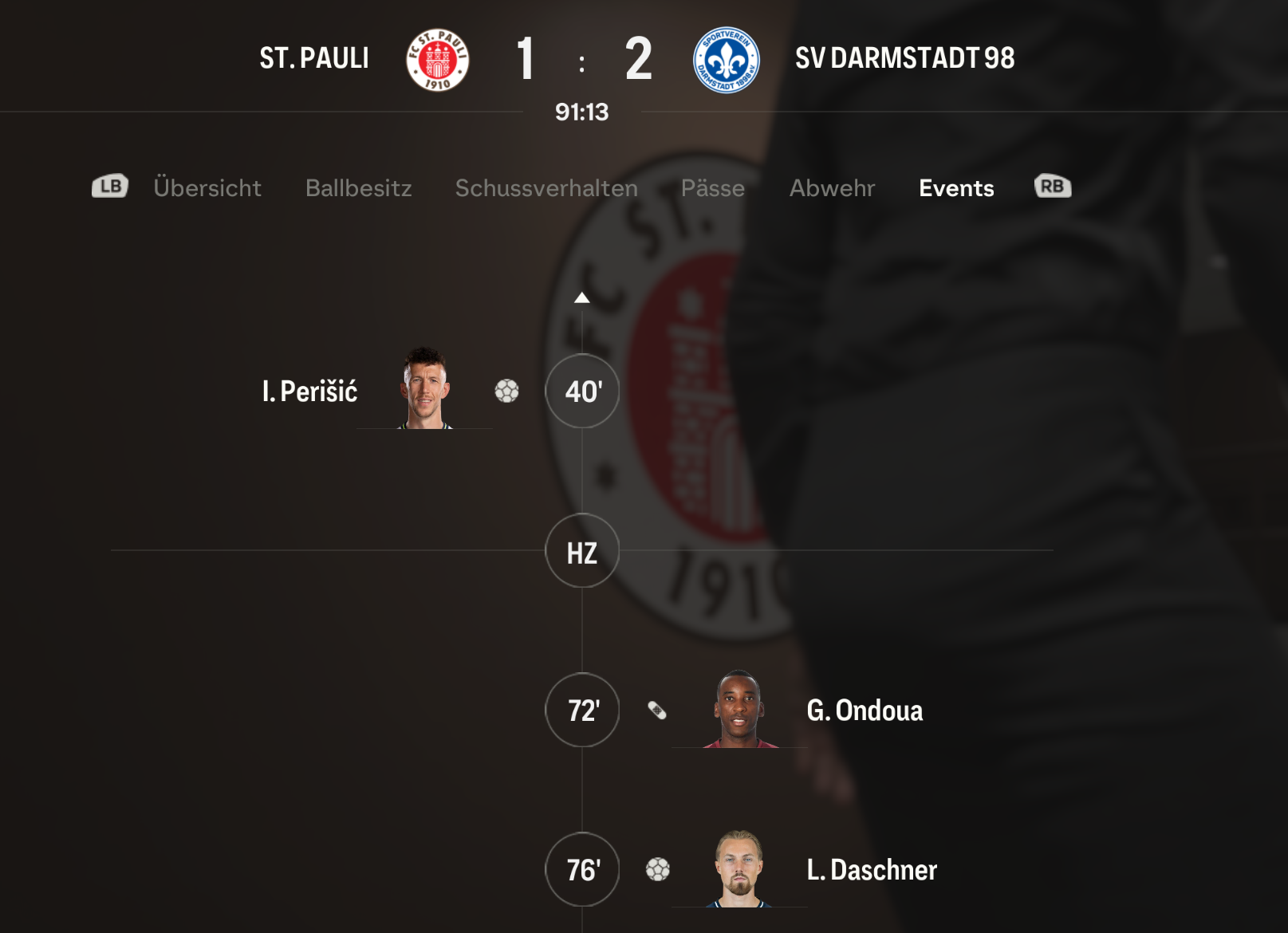Click the 76' timeline marker
The image size is (1288, 933).
click(582, 869)
